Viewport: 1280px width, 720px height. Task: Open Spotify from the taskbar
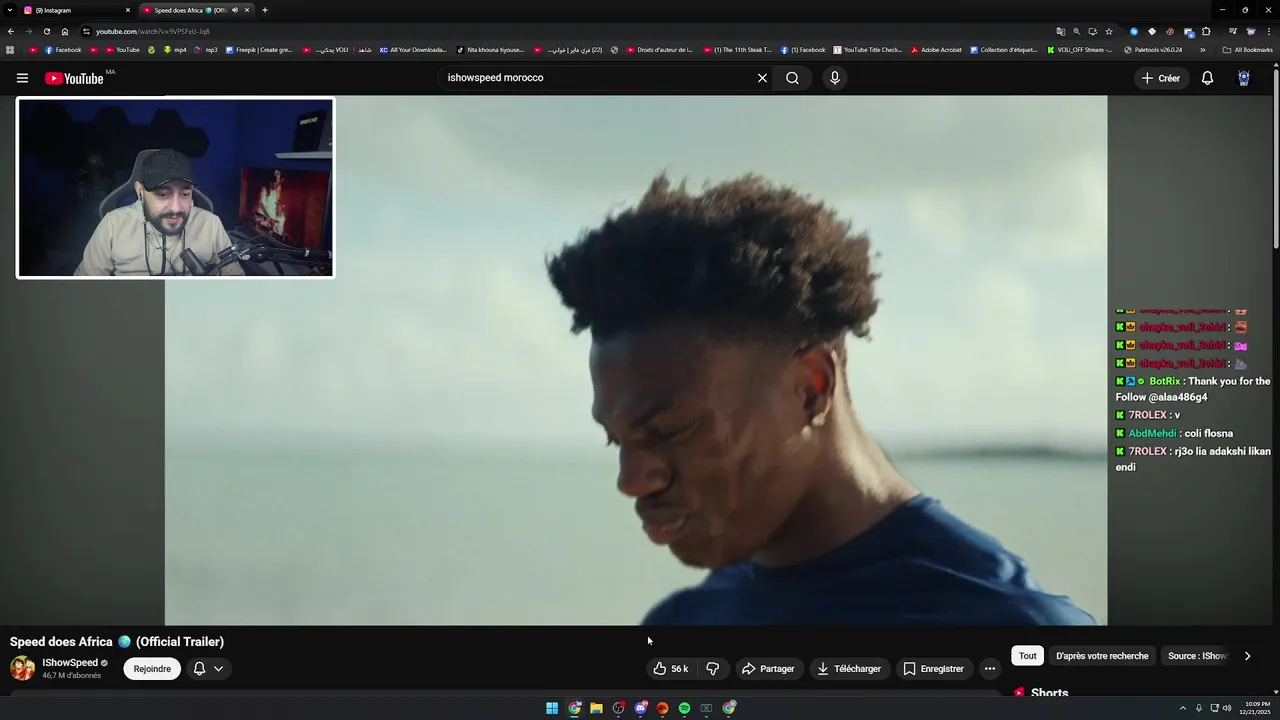tap(684, 708)
